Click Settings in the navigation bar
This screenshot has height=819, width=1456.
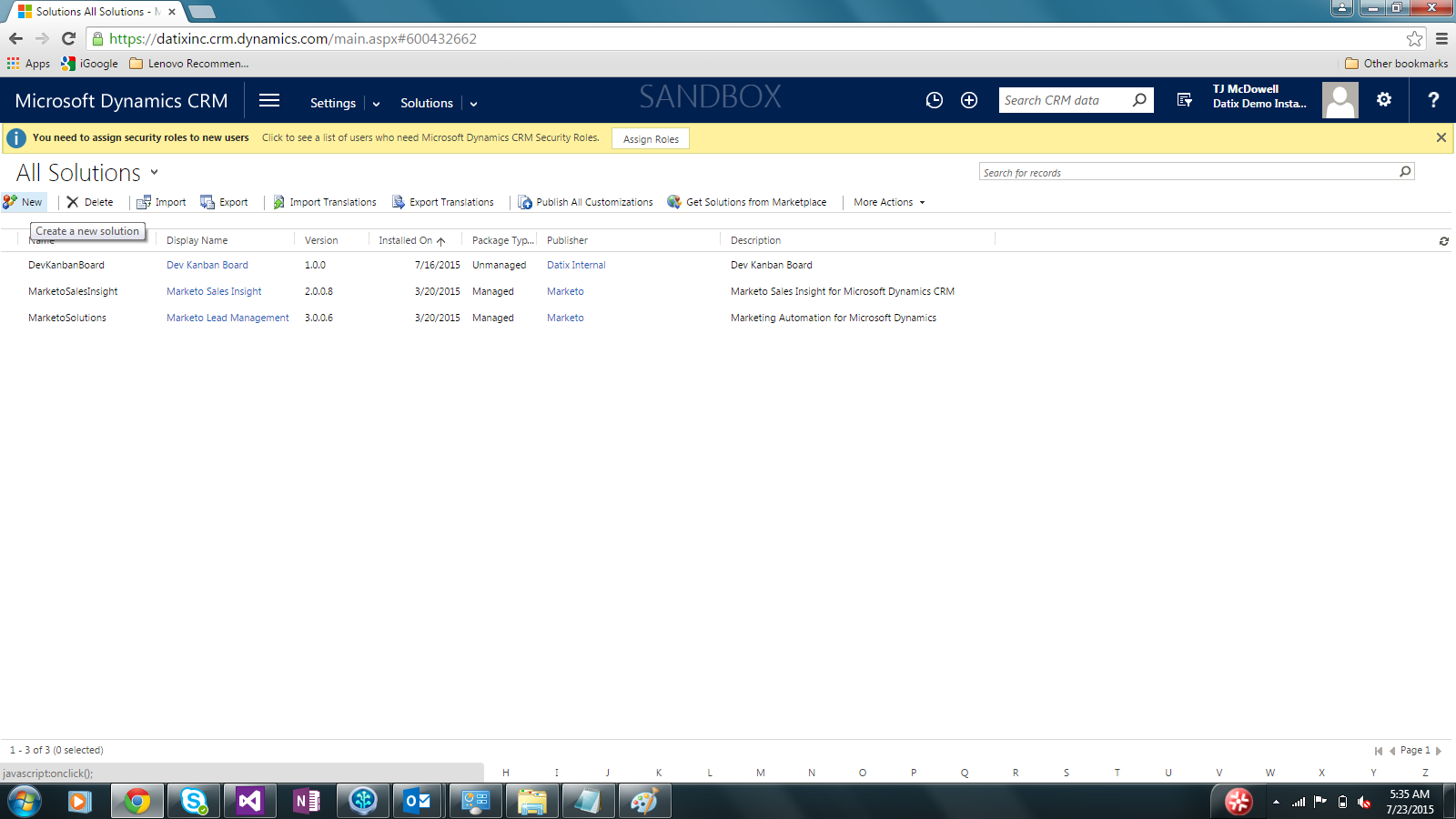pyautogui.click(x=333, y=103)
